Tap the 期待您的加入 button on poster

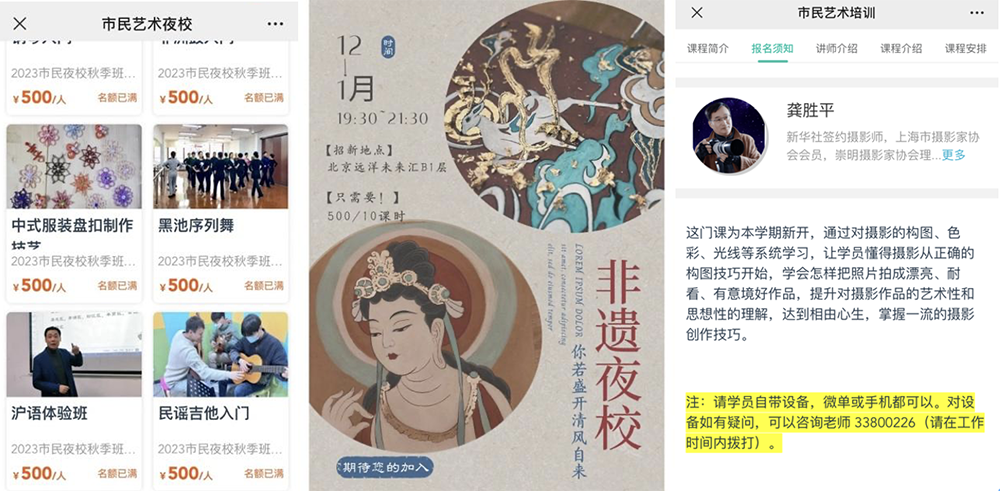385,466
